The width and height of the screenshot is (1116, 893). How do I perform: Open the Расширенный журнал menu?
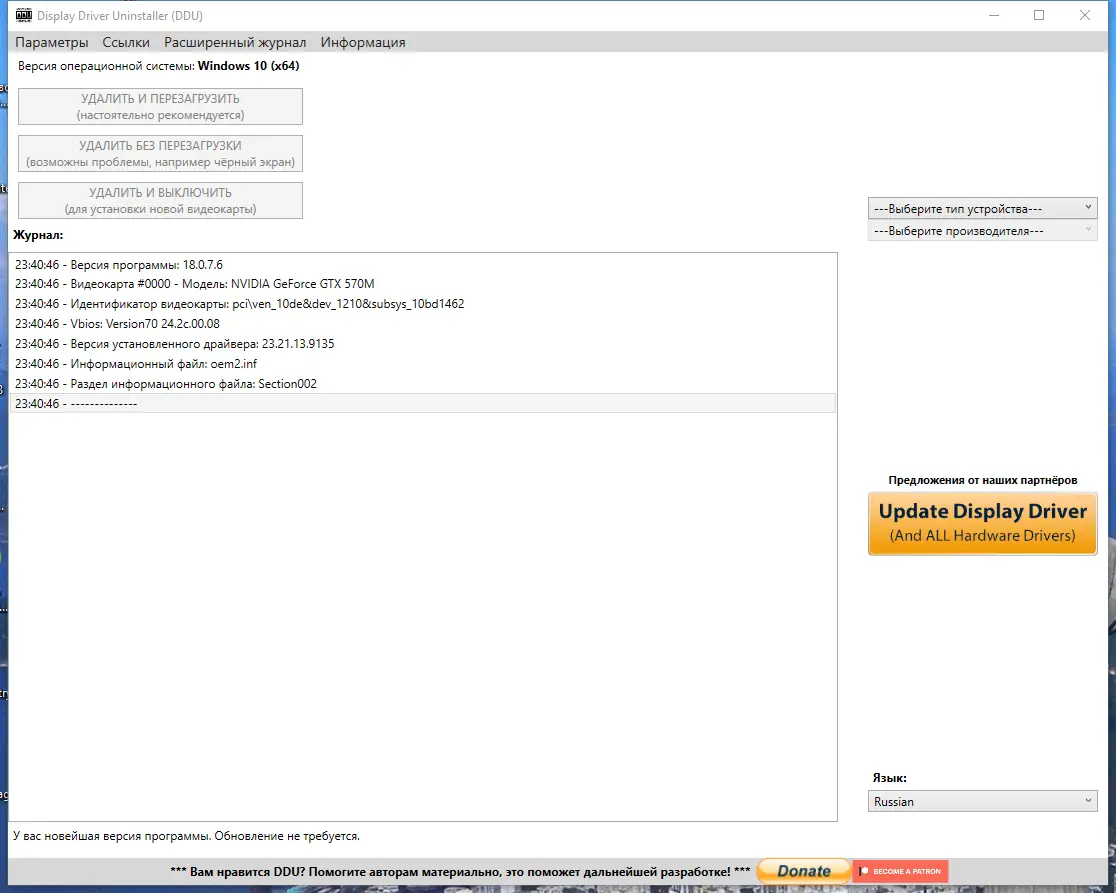[x=235, y=42]
